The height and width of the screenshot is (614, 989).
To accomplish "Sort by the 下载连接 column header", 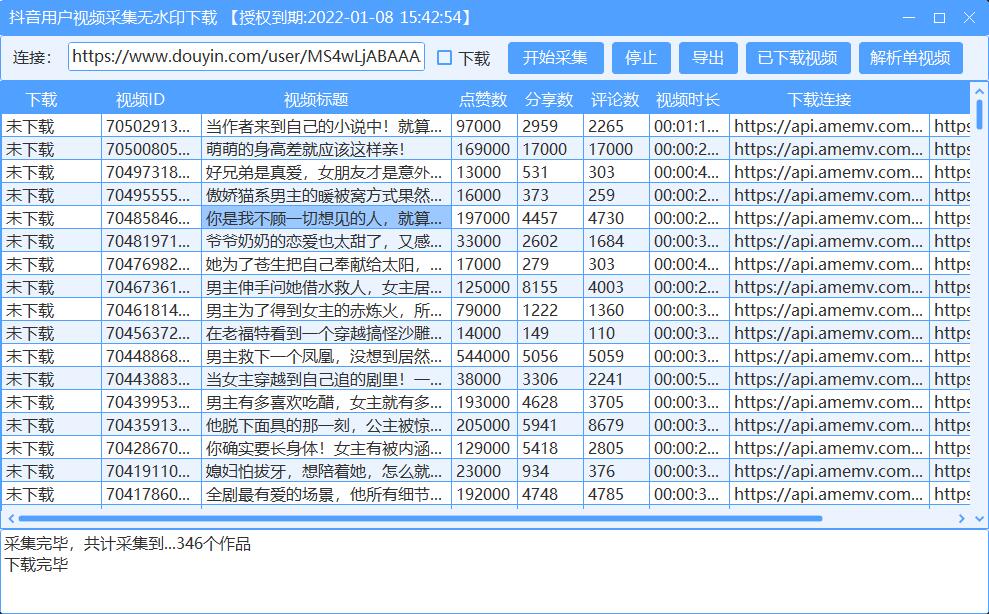I will (x=820, y=99).
